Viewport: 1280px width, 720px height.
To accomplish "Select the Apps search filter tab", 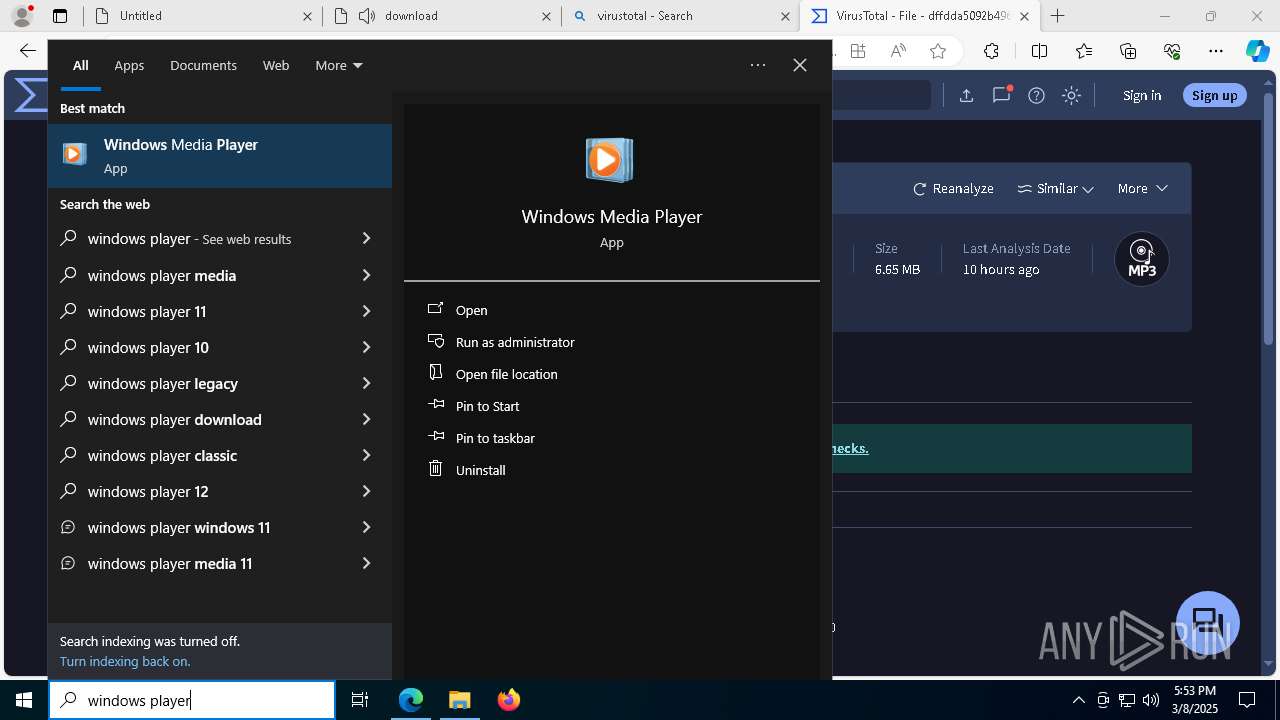I will 129,65.
